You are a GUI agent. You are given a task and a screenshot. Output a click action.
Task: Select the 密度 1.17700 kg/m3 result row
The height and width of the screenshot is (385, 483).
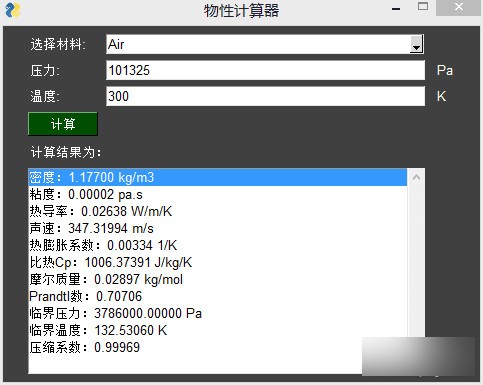218,177
